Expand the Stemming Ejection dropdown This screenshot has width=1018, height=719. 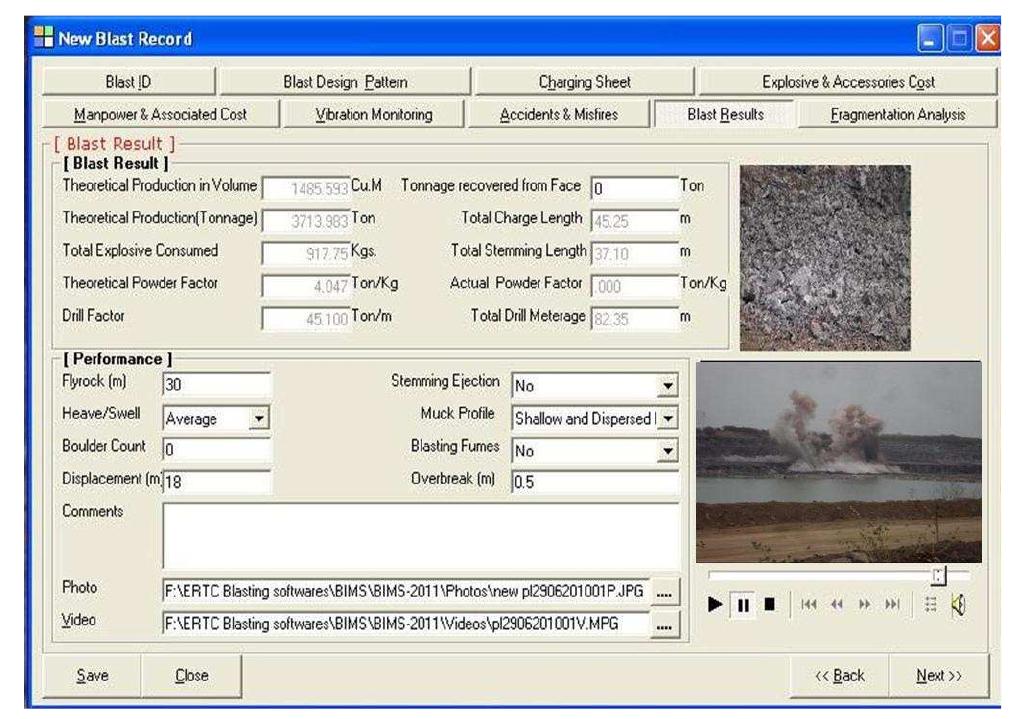tap(667, 386)
